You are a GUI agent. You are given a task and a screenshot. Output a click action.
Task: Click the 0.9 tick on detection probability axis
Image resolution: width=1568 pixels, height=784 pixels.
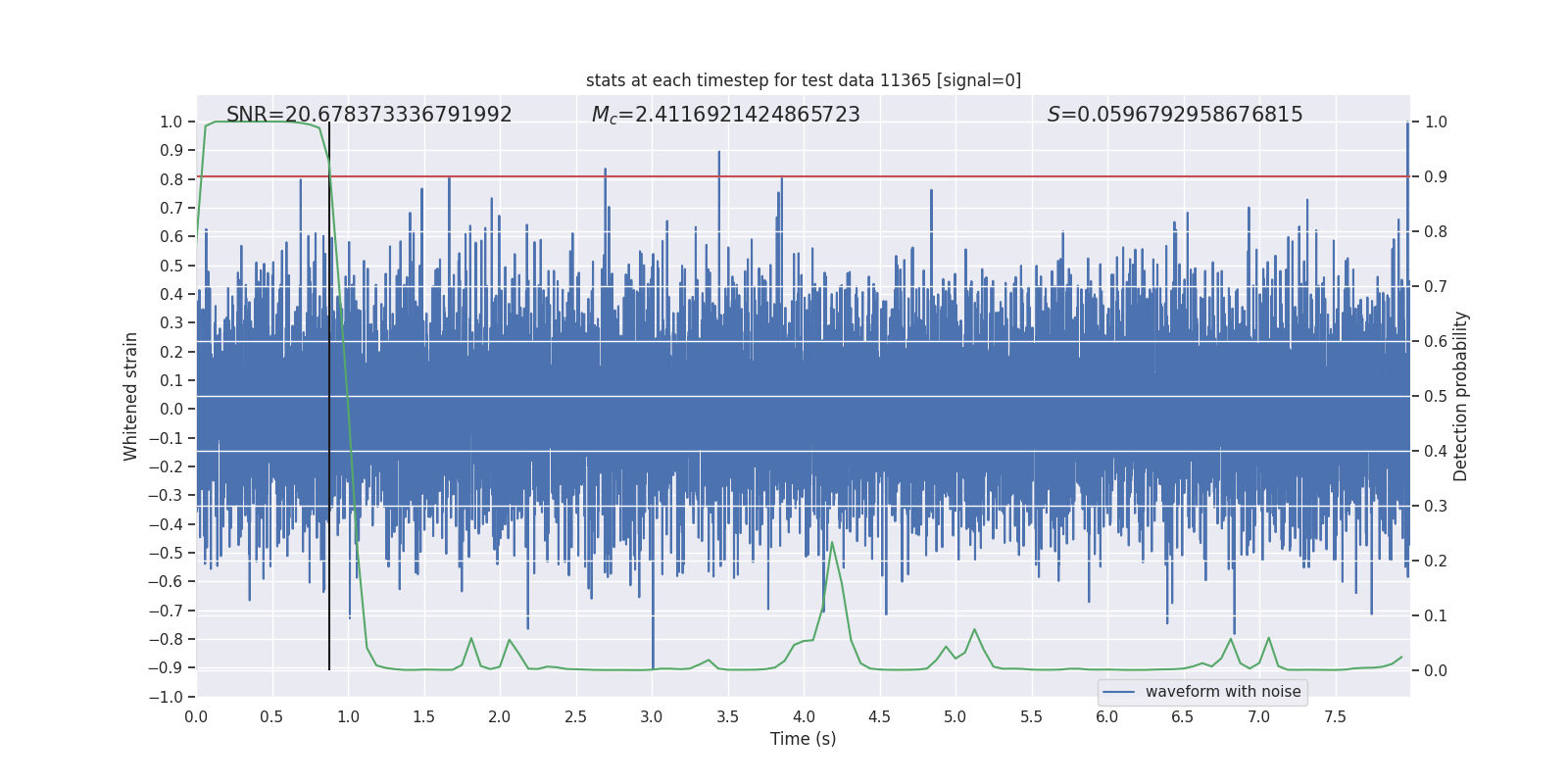point(1436,177)
